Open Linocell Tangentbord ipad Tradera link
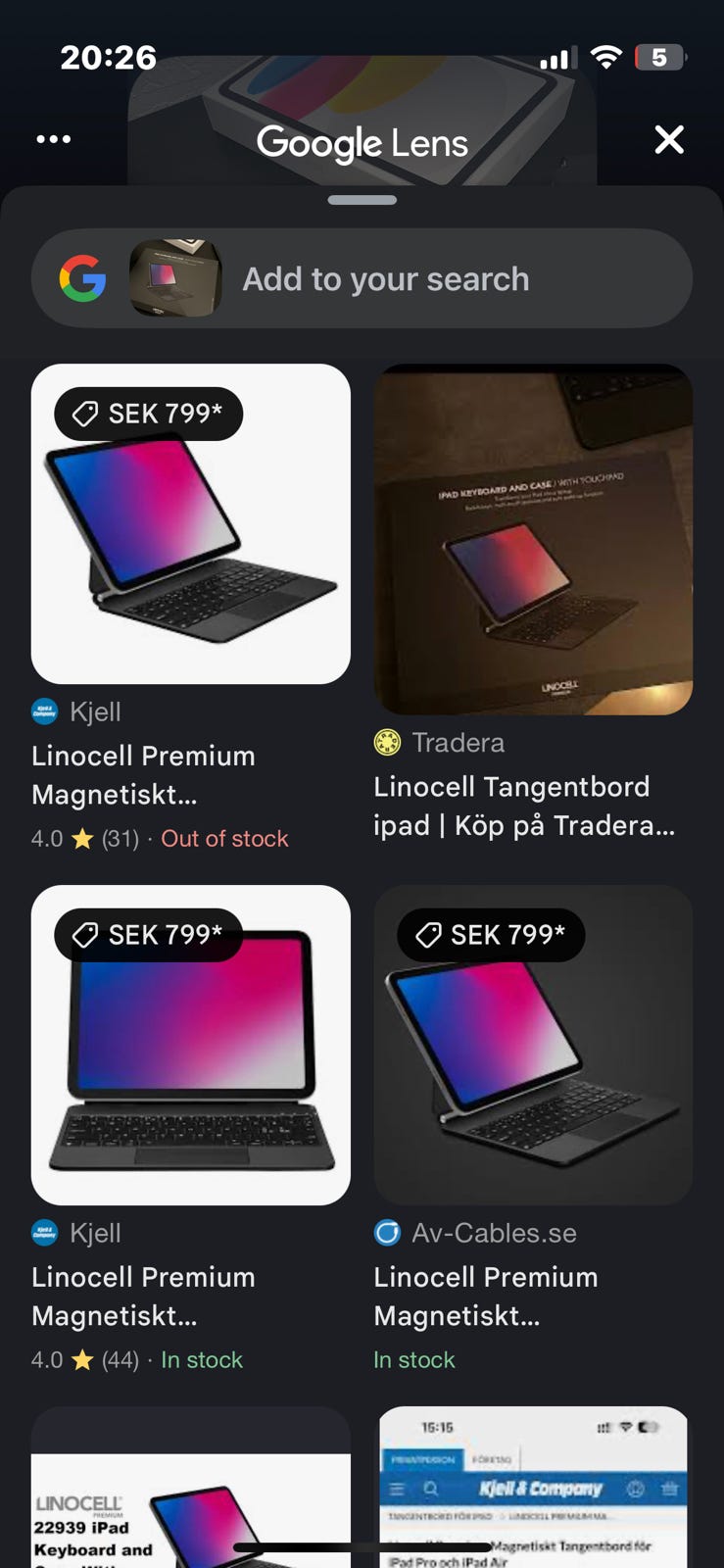The width and height of the screenshot is (724, 1568). click(x=524, y=806)
